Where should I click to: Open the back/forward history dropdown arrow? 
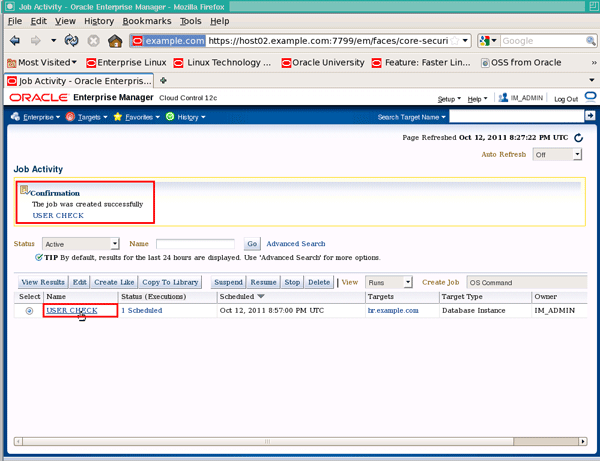point(53,41)
